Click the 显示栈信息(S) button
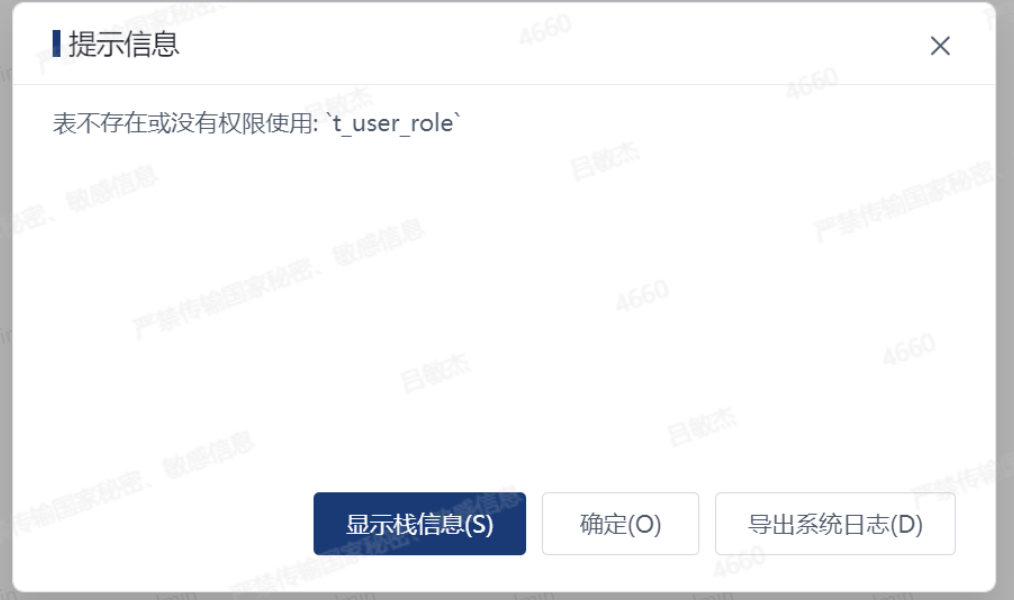 [x=420, y=524]
